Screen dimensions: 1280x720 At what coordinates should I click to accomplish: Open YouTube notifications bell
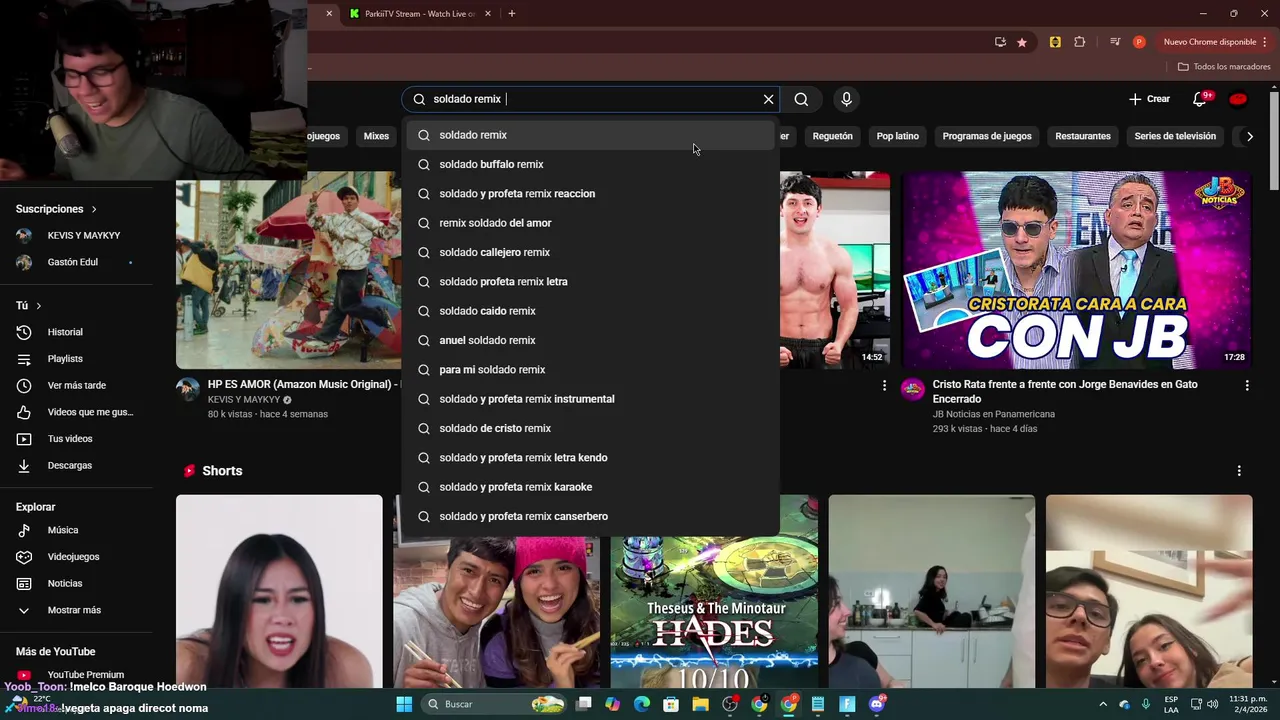[x=1201, y=99]
